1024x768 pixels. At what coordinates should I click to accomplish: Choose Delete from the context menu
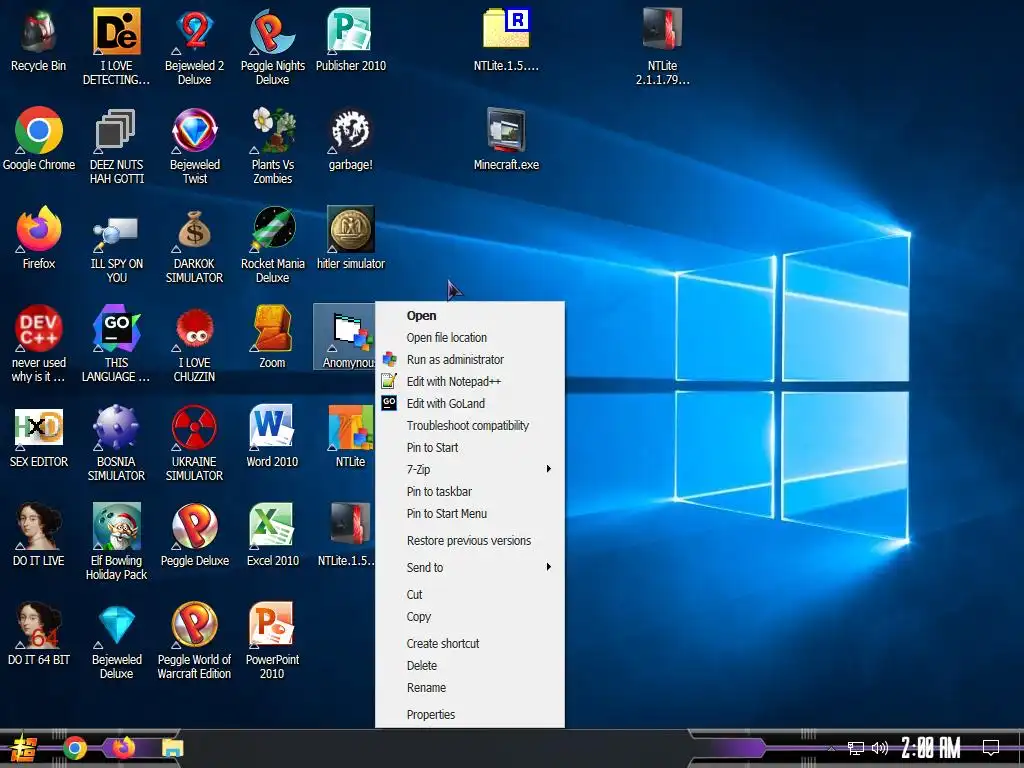click(x=470, y=666)
